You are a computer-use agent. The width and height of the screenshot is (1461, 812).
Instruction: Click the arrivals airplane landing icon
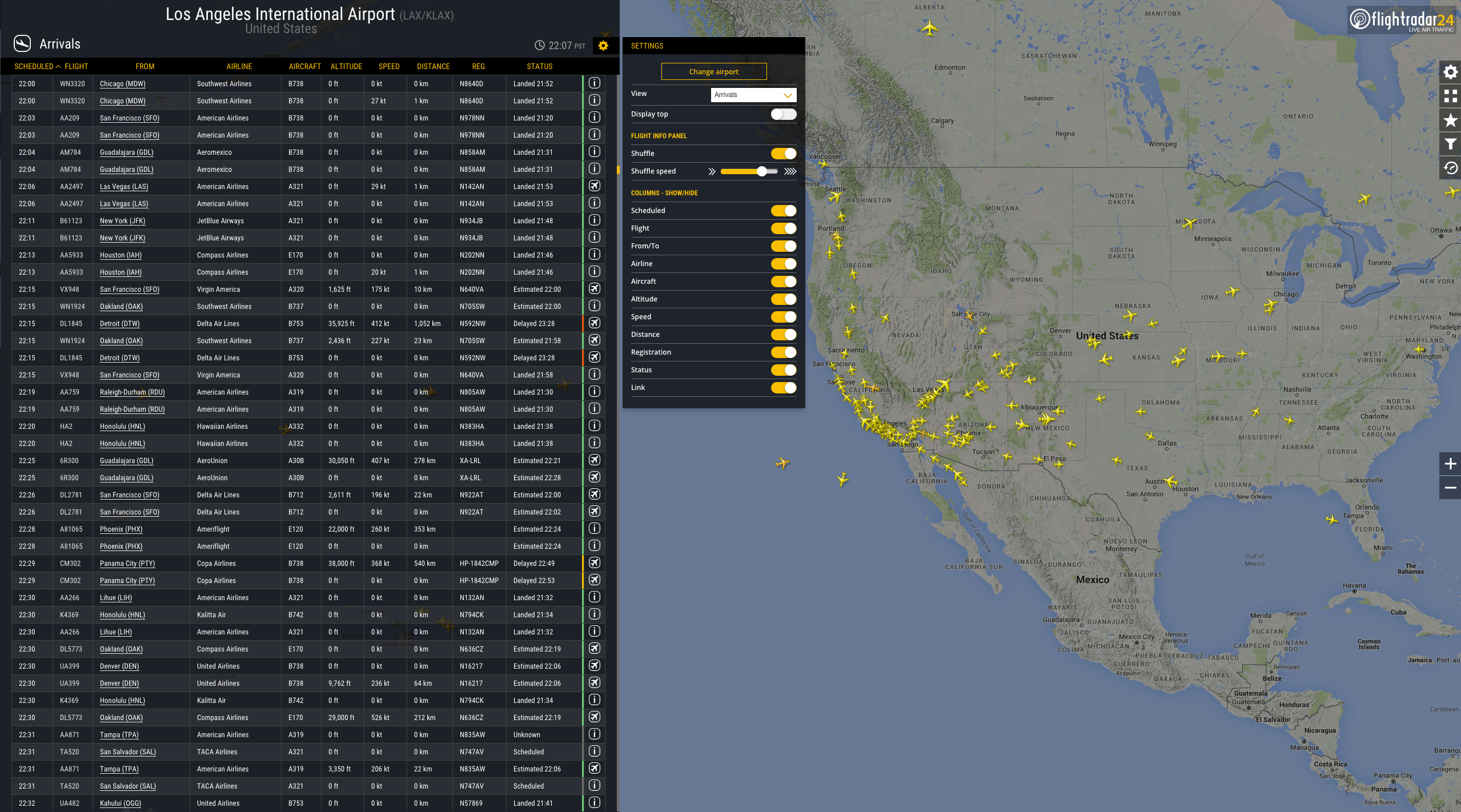(22, 43)
